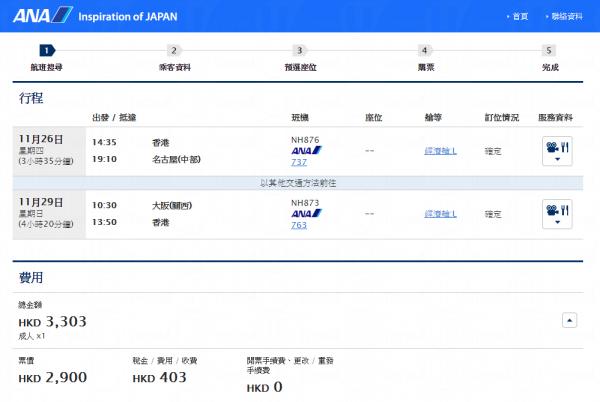Viewport: 600px width, 402px height.
Task: Click departure time 14:35
Action: coord(104,142)
